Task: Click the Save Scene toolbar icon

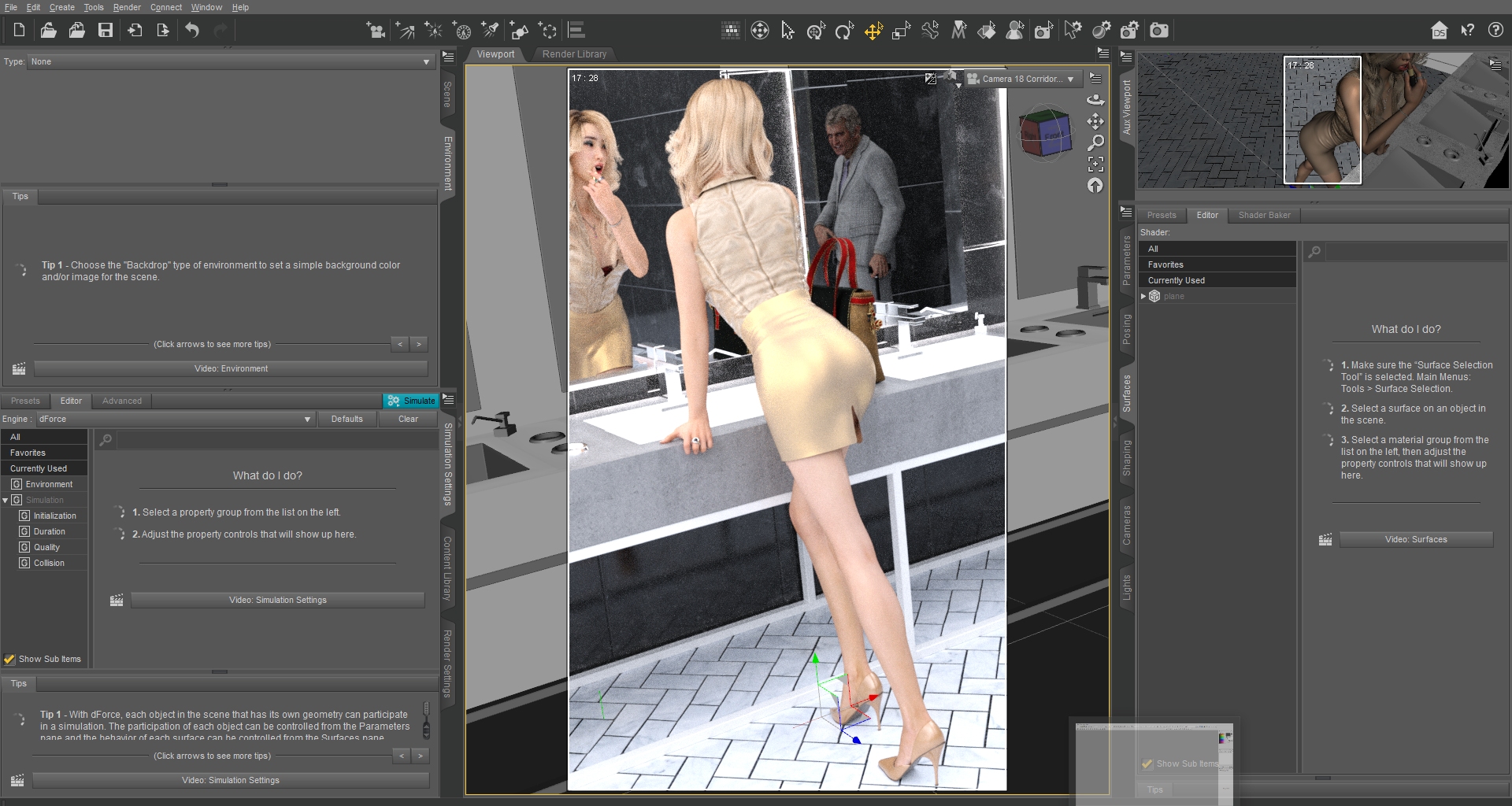Action: [x=106, y=31]
